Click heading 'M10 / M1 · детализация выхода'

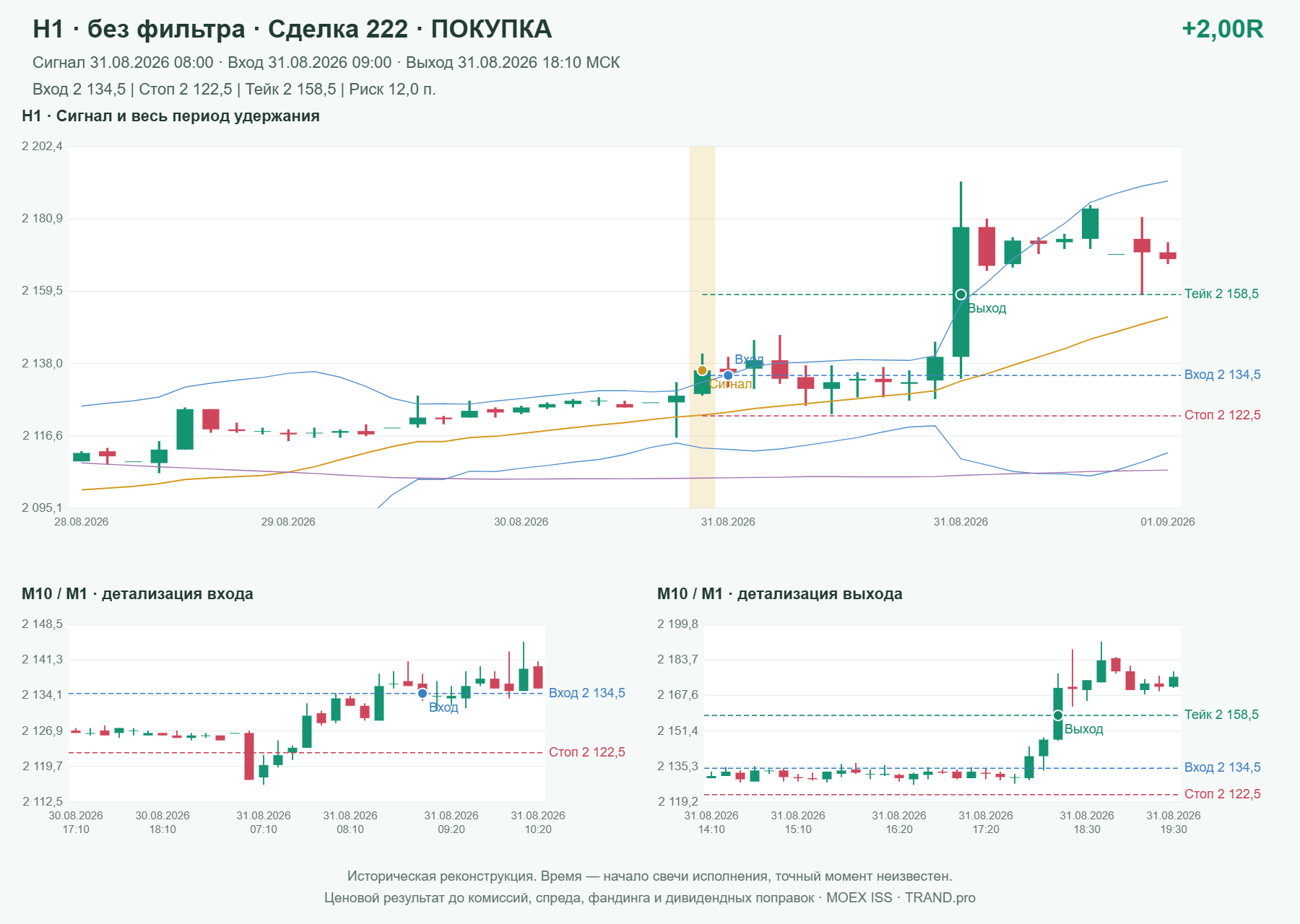coord(779,594)
